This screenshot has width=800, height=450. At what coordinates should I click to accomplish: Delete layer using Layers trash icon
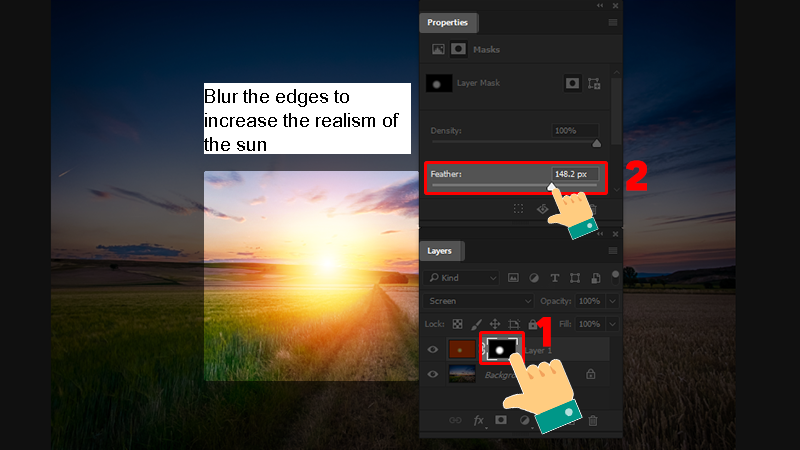coord(593,420)
